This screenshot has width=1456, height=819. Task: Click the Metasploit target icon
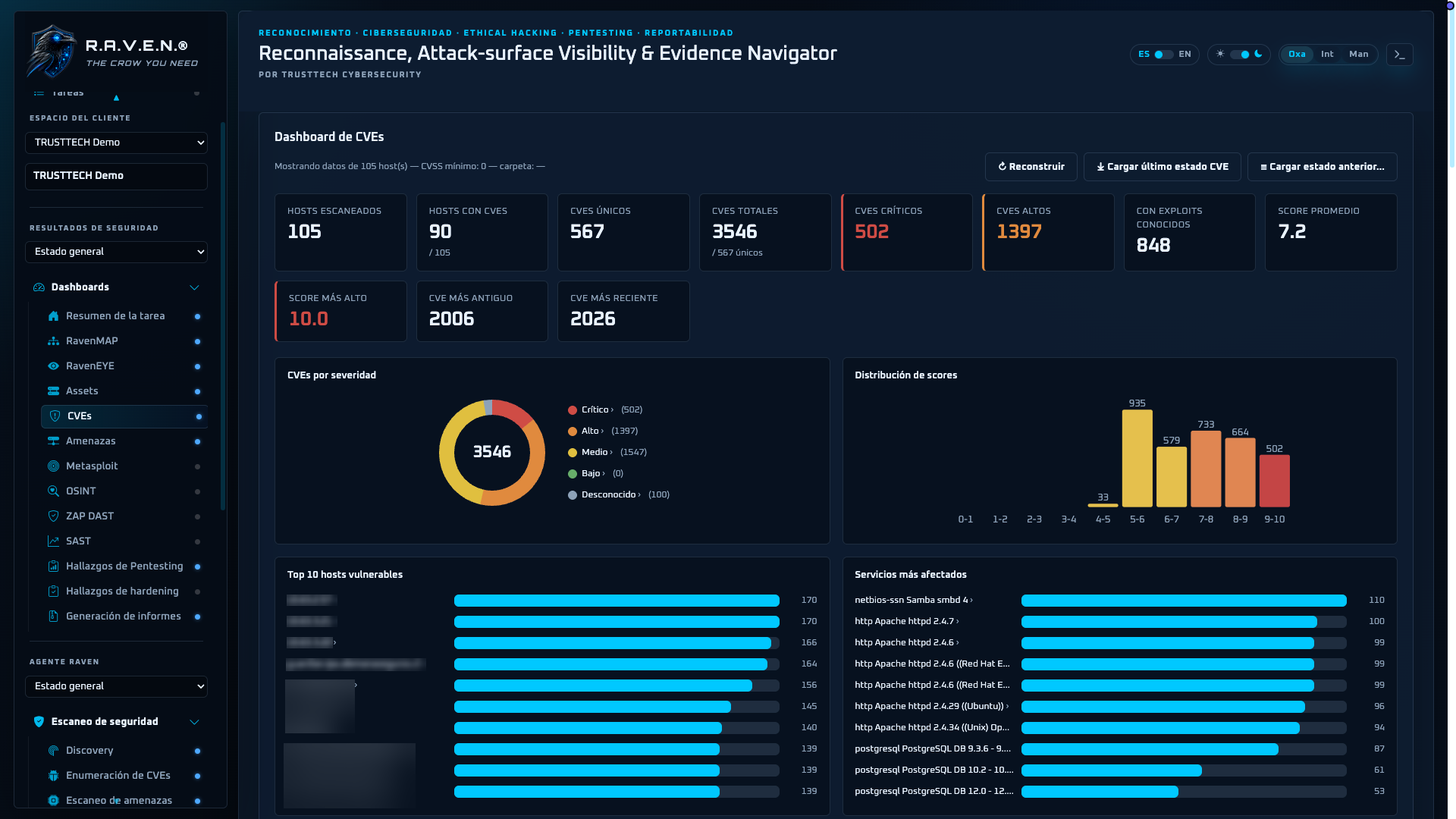[x=53, y=466]
